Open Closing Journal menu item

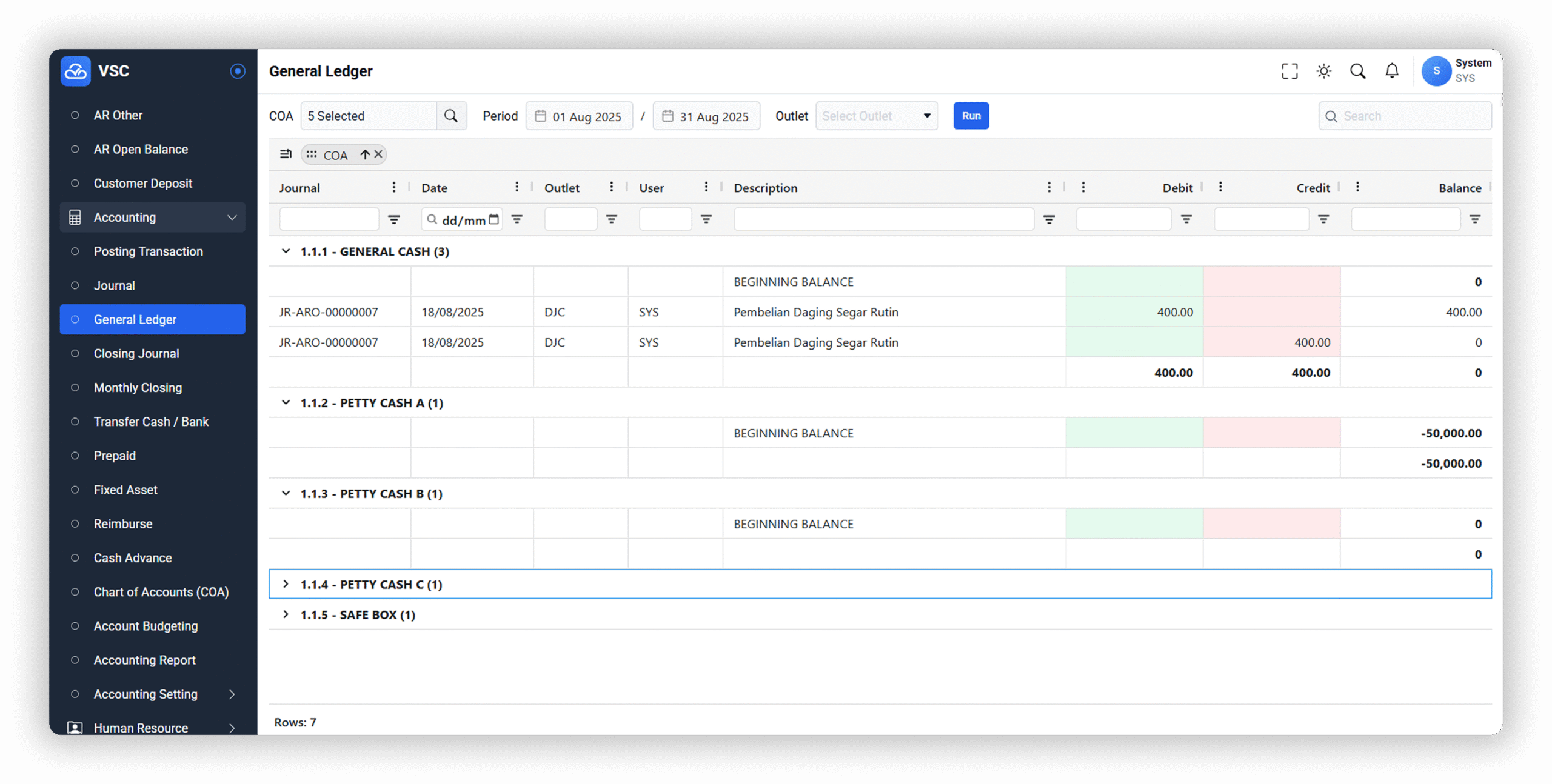pyautogui.click(x=153, y=353)
